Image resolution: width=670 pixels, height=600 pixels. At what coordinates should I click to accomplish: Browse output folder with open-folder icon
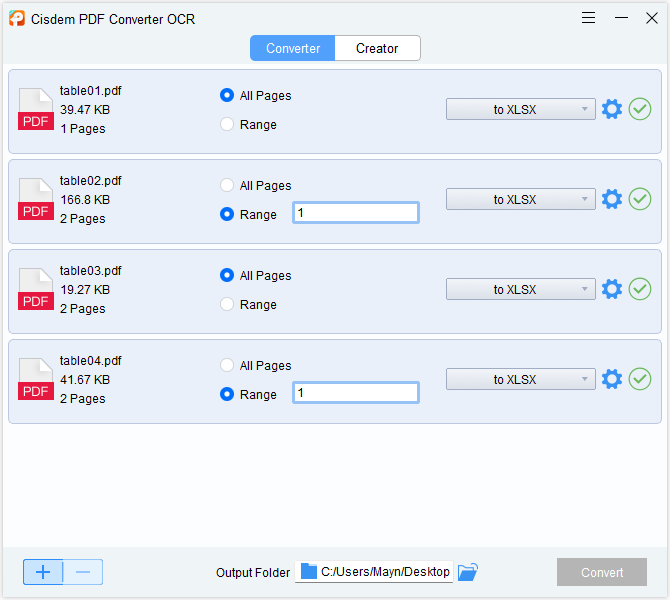pyautogui.click(x=467, y=572)
